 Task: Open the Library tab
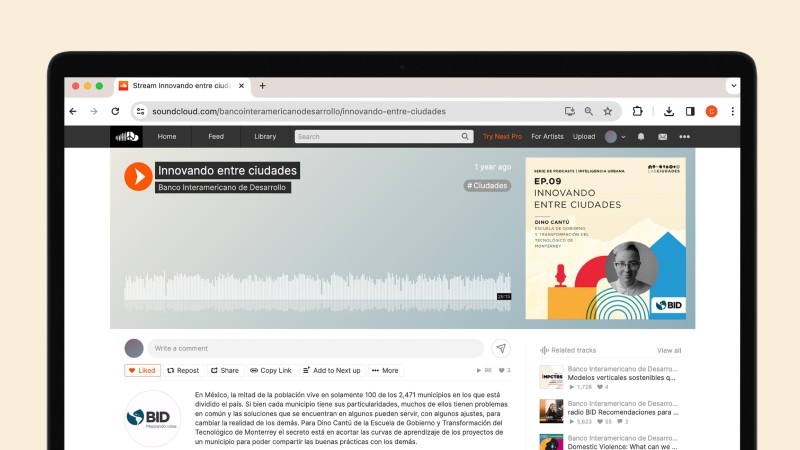click(265, 136)
